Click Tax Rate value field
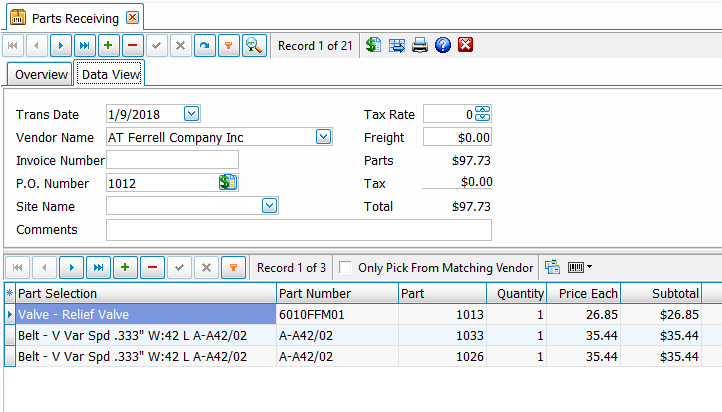Screen dimensions: 722x412 449,114
